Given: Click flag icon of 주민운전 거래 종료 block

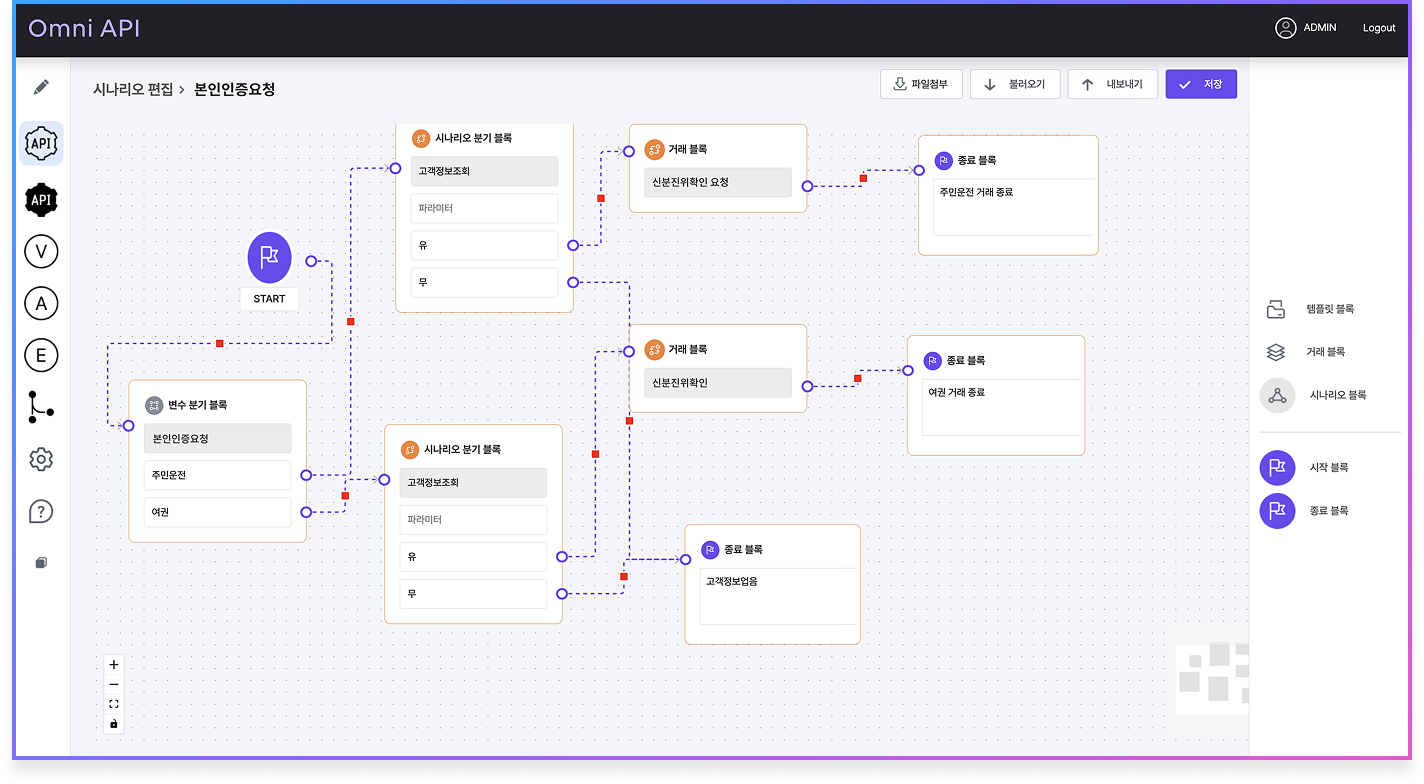Looking at the screenshot, I should tap(943, 160).
